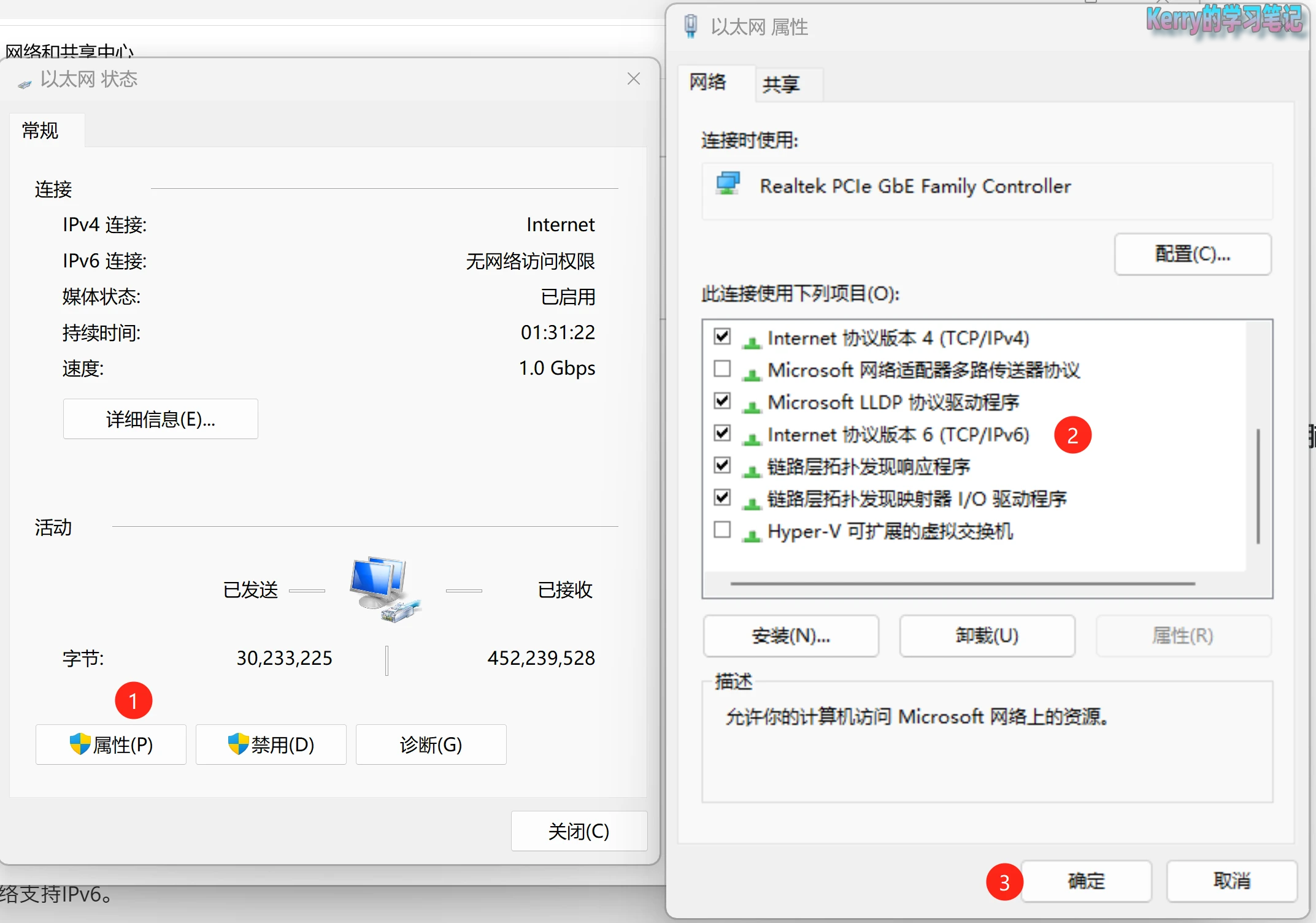This screenshot has height=923, width=1316.
Task: Click the horizontal scrollbar under items list
Action: (x=963, y=583)
